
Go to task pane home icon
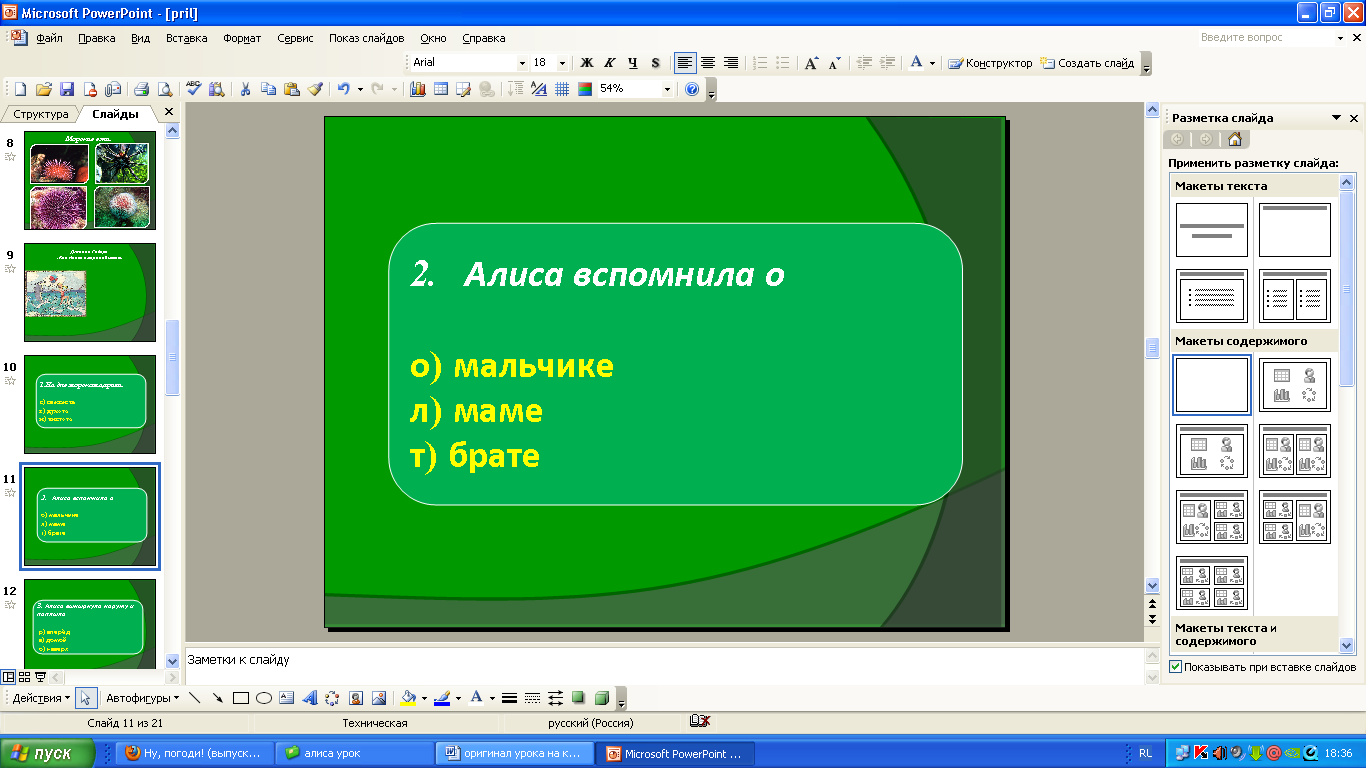click(x=1234, y=139)
